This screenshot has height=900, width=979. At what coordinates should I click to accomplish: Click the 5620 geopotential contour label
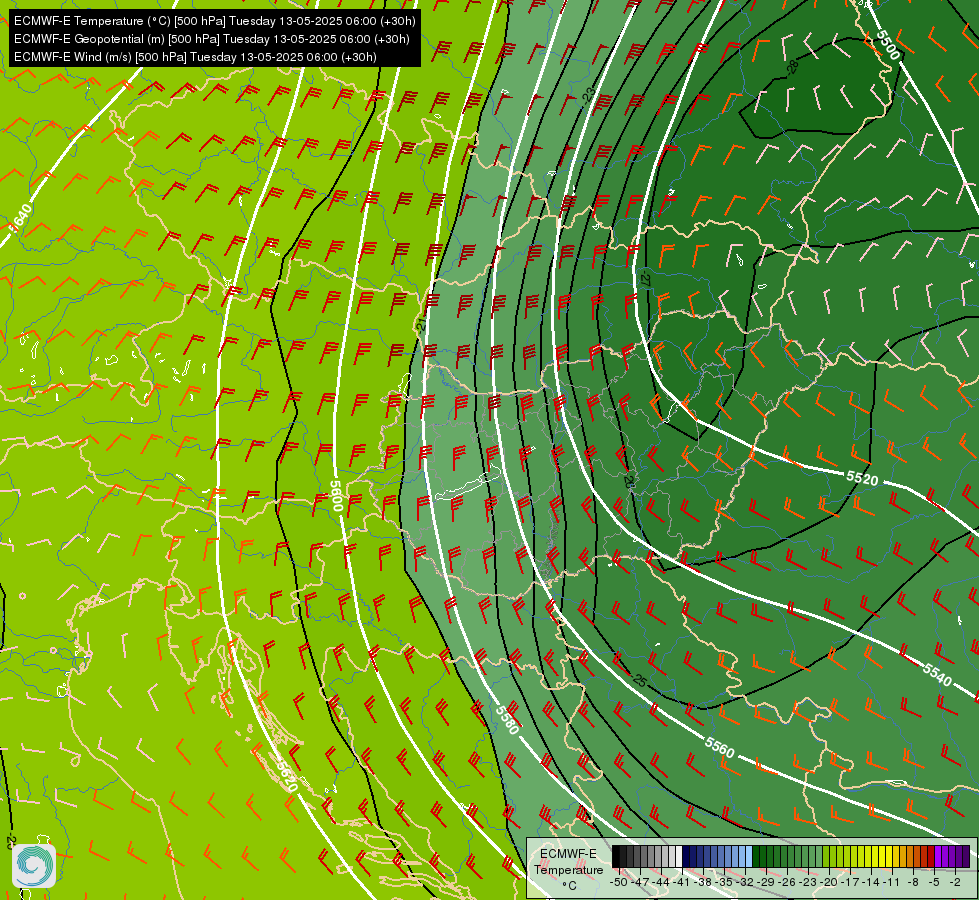[x=286, y=776]
